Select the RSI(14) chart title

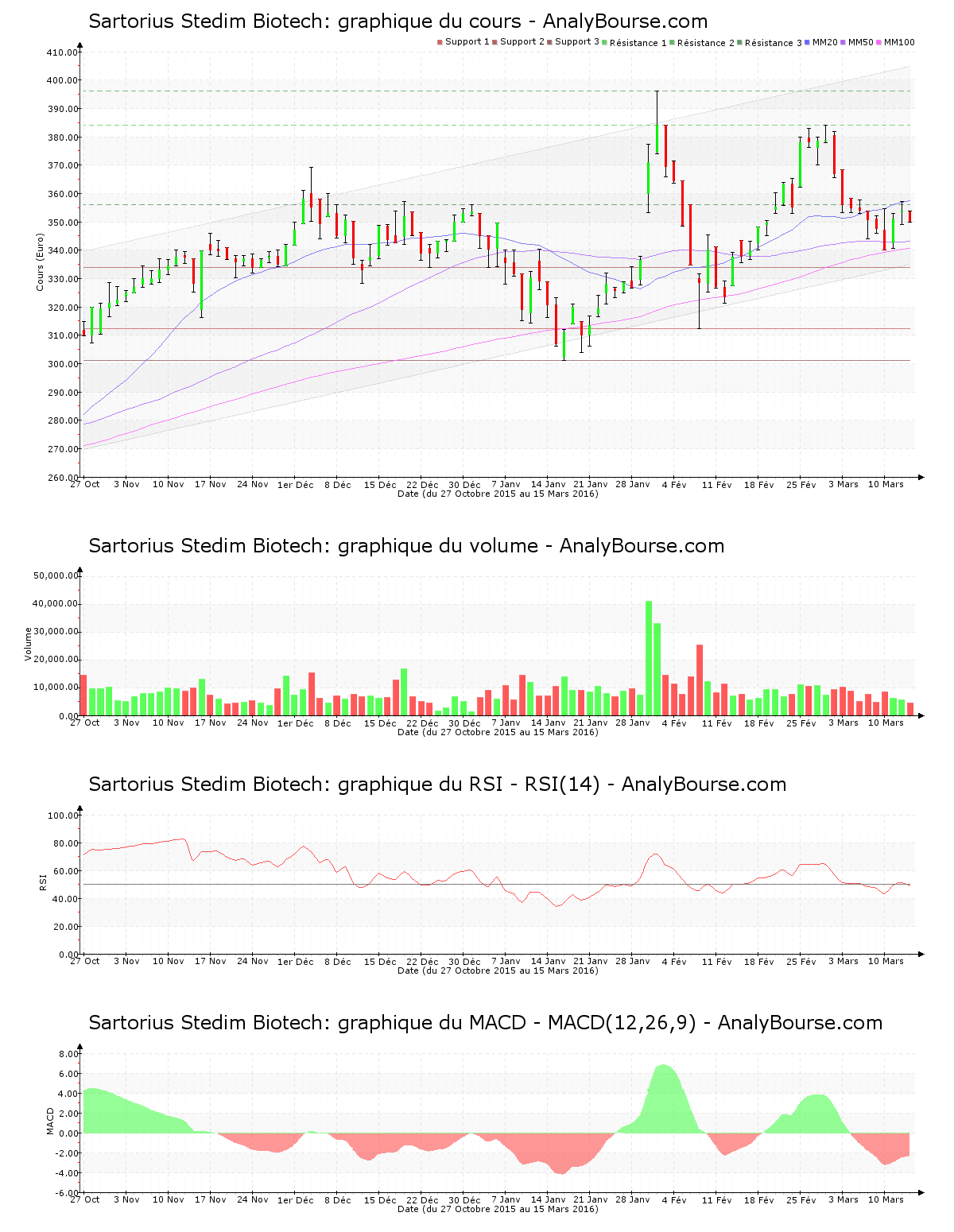(437, 785)
